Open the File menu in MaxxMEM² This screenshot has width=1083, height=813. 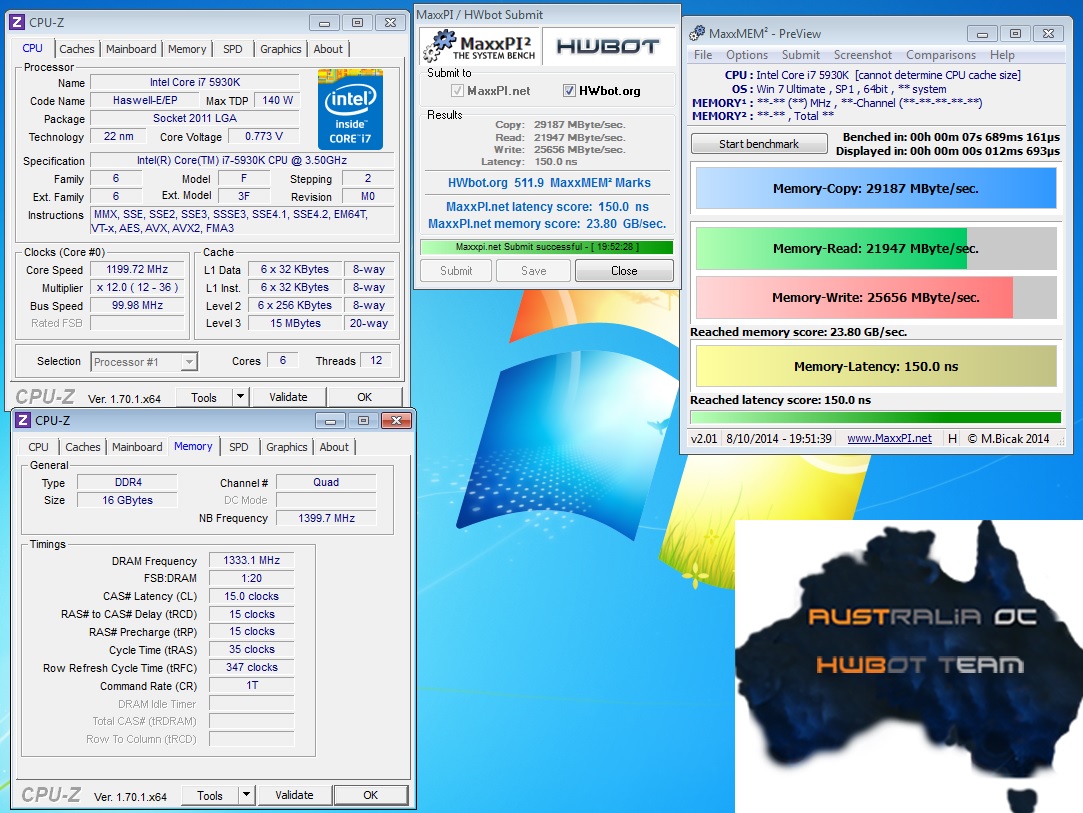coord(703,55)
